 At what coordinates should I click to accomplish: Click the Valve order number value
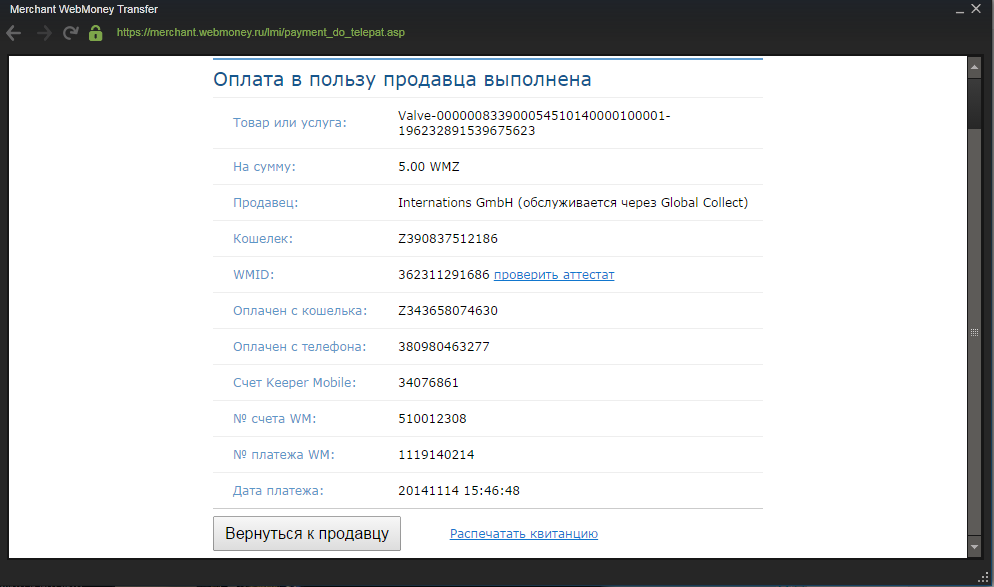pyautogui.click(x=534, y=123)
